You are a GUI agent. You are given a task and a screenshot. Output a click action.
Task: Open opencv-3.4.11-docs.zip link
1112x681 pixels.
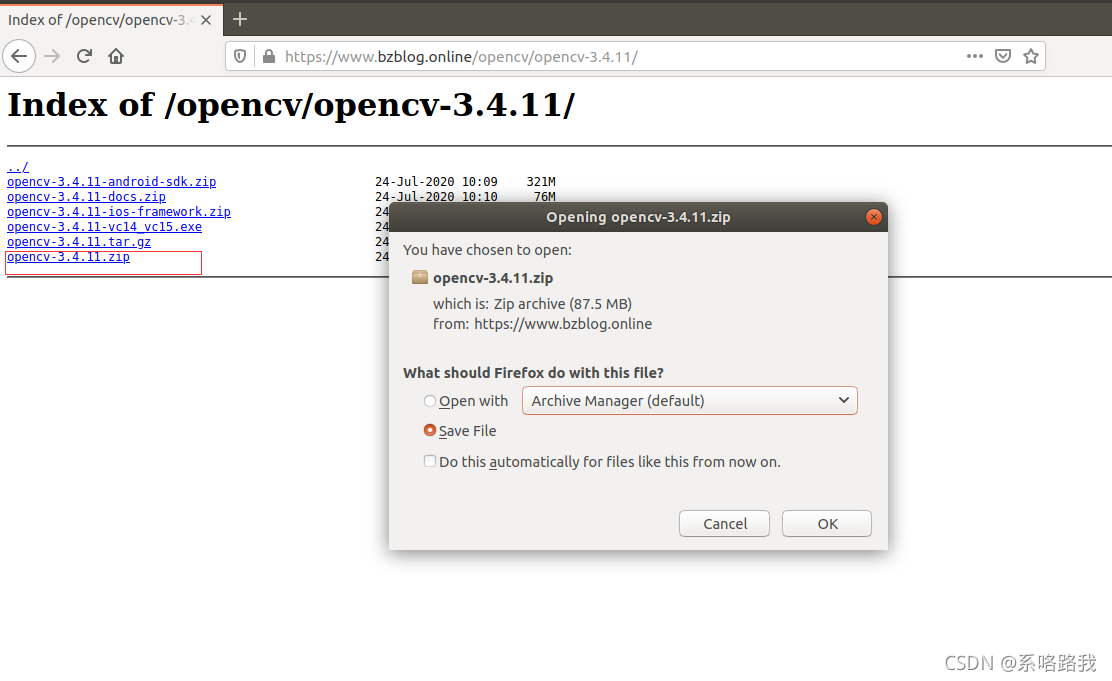coord(87,196)
